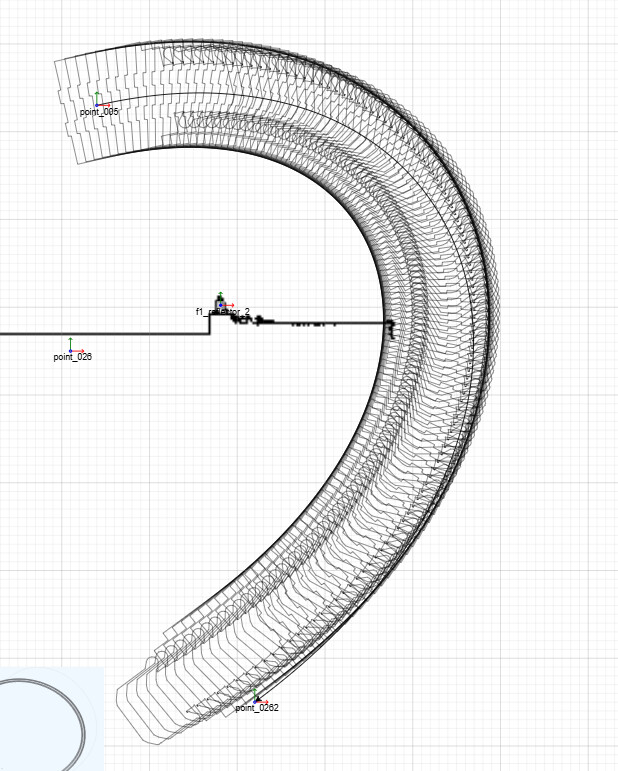Screen dimensions: 618x771
Task: Click the point_005 coordinate axis marker
Action: point(97,104)
